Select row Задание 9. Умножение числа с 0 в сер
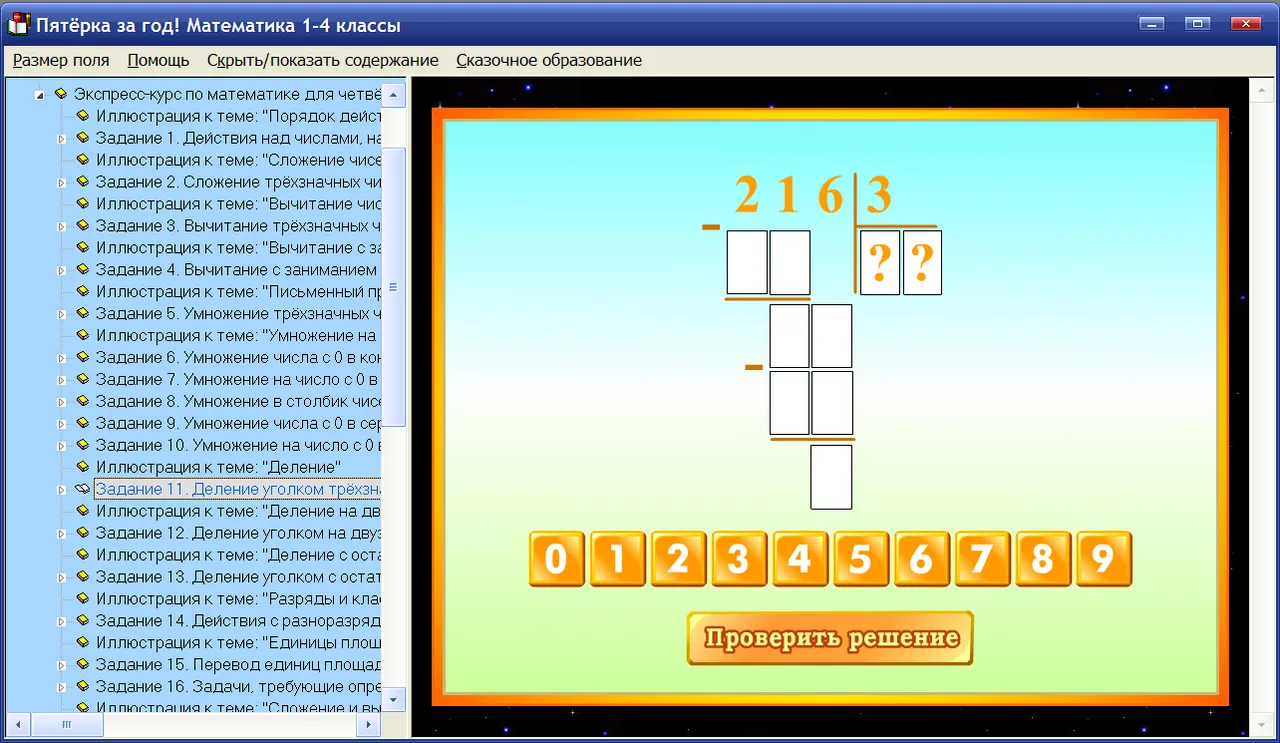The height and width of the screenshot is (743, 1280). (x=238, y=424)
